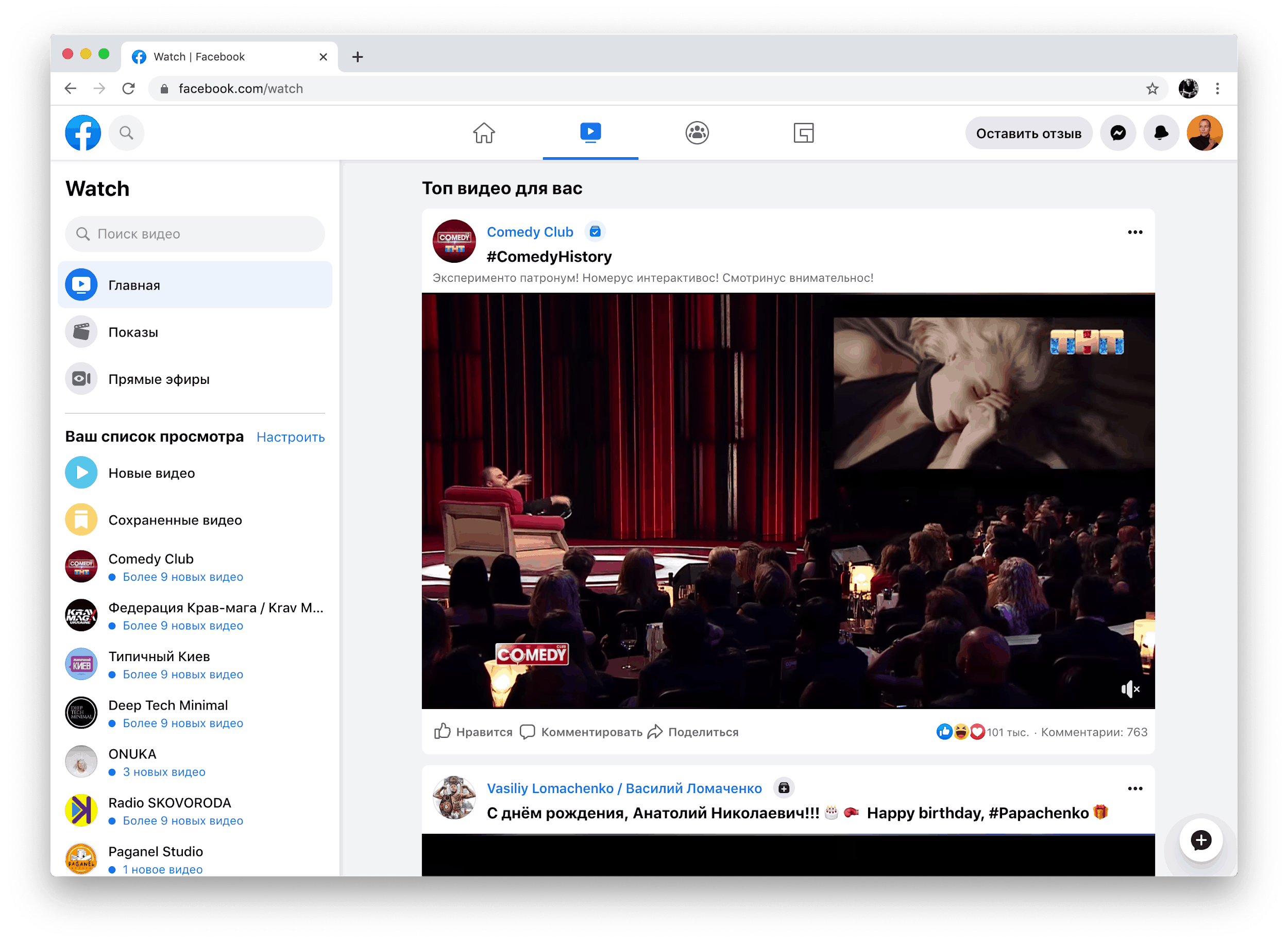
Task: Click the #ComedyHistory post title
Action: [549, 257]
